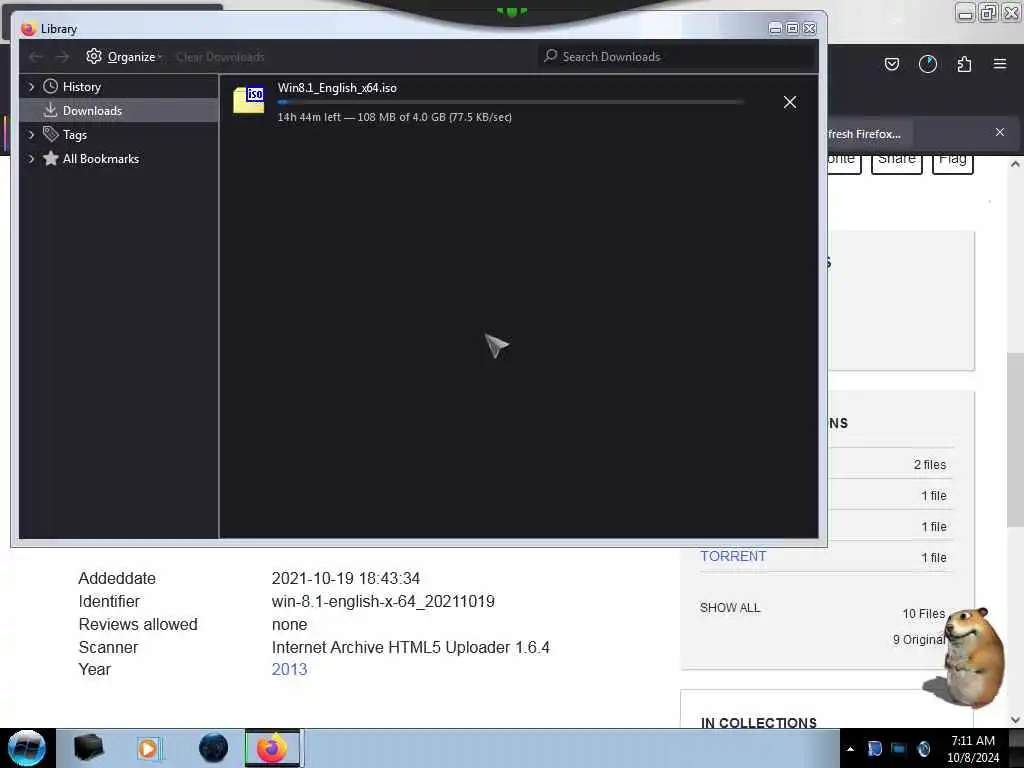Click the IN COLLECTIONS heading
The height and width of the screenshot is (768, 1024).
click(759, 722)
